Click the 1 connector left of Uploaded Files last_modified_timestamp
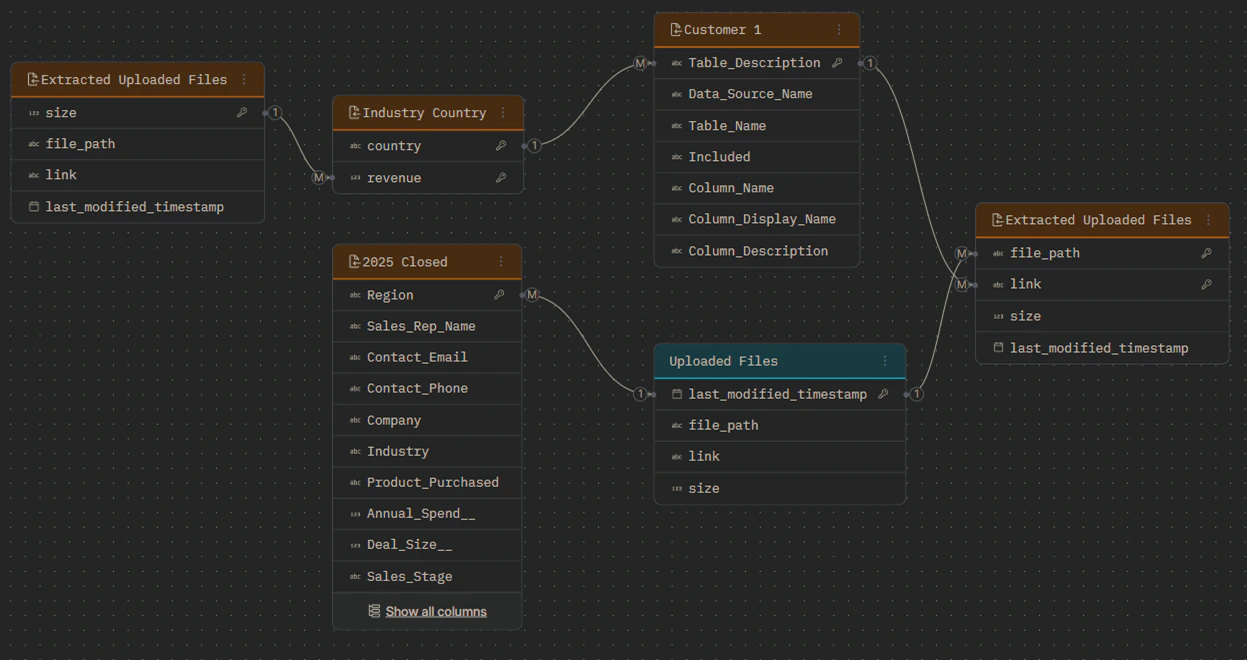1247x660 pixels. coord(641,394)
